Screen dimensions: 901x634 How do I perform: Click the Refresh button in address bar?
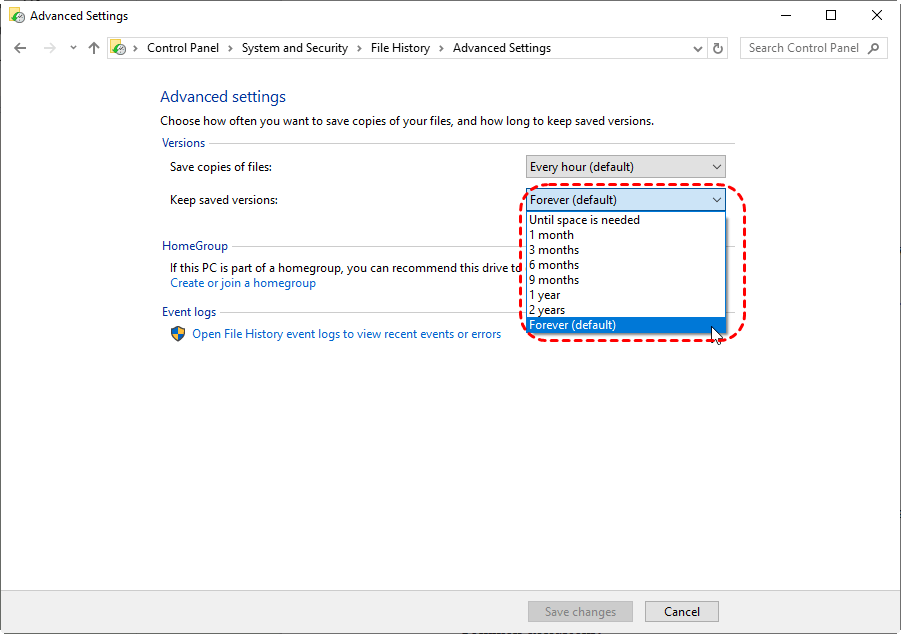tap(717, 48)
